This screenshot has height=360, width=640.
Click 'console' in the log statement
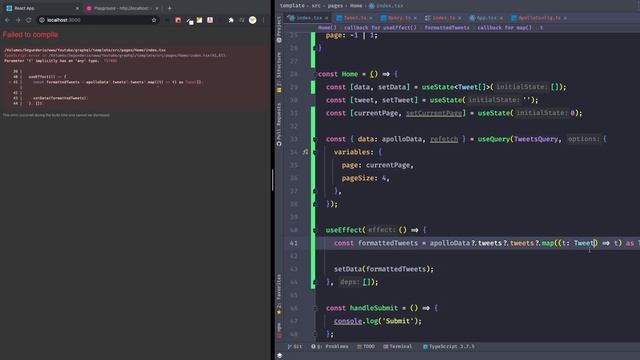[348, 321]
